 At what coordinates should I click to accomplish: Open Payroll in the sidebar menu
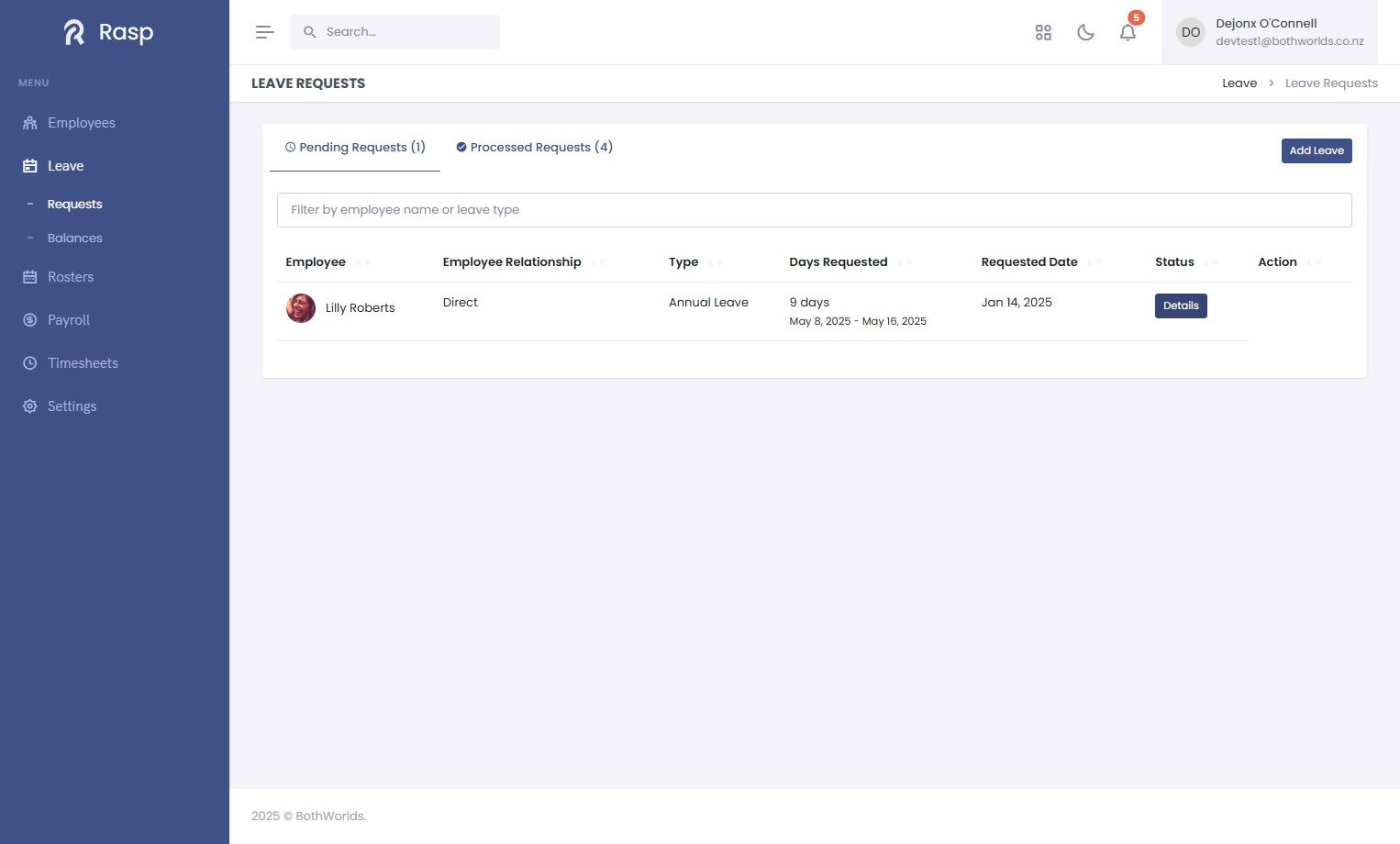69,320
